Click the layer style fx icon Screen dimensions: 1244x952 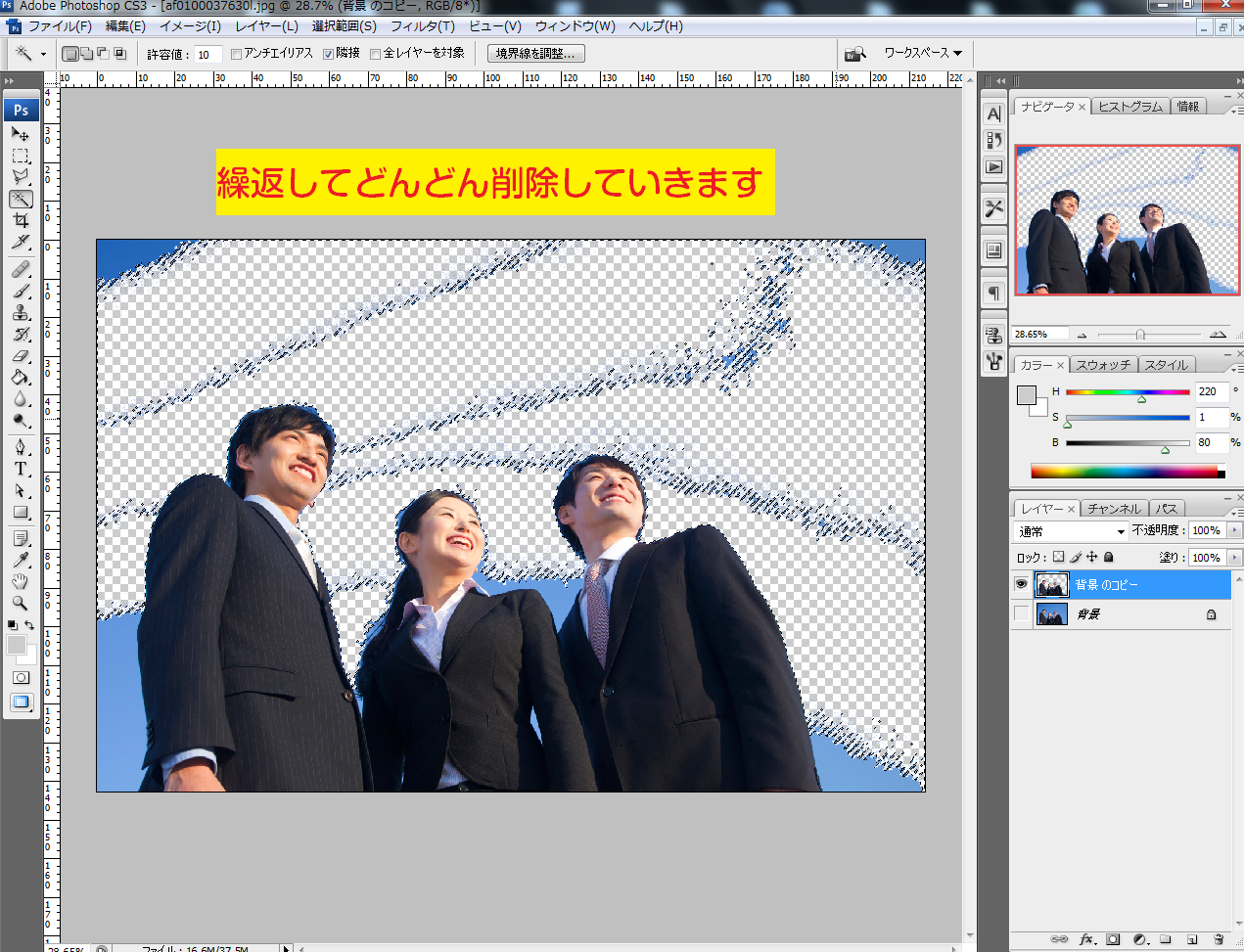[x=1086, y=939]
